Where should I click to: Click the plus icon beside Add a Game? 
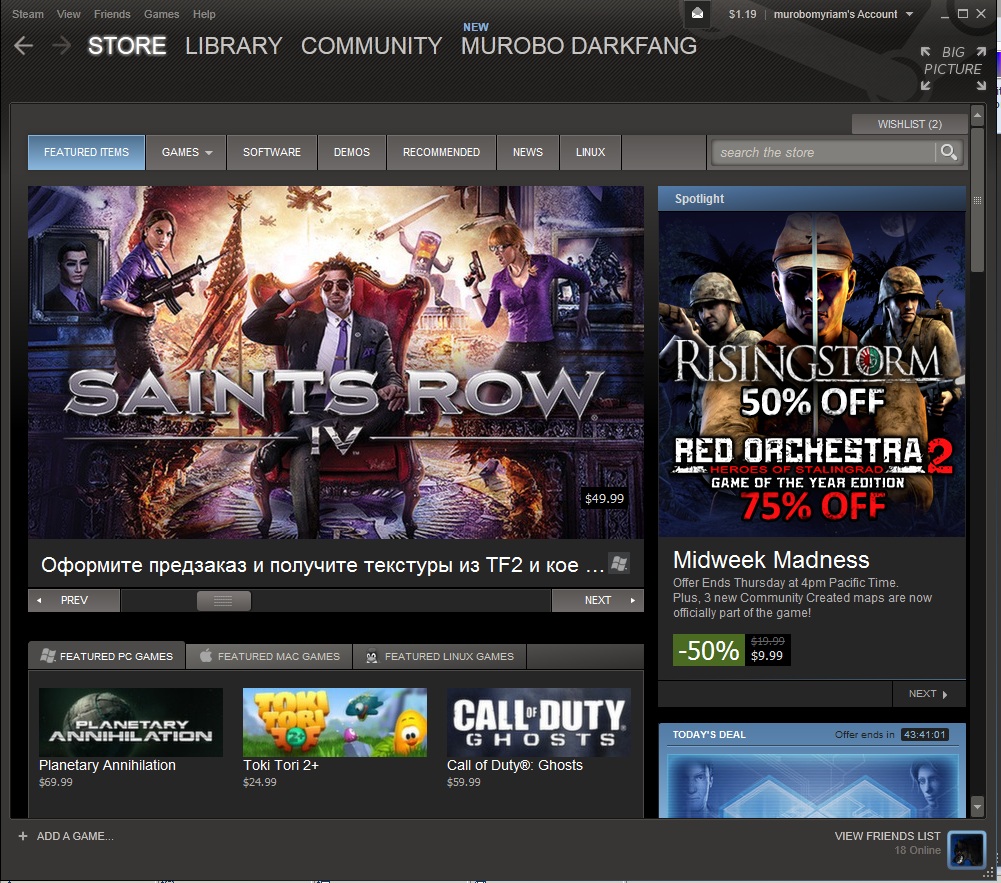tap(23, 836)
